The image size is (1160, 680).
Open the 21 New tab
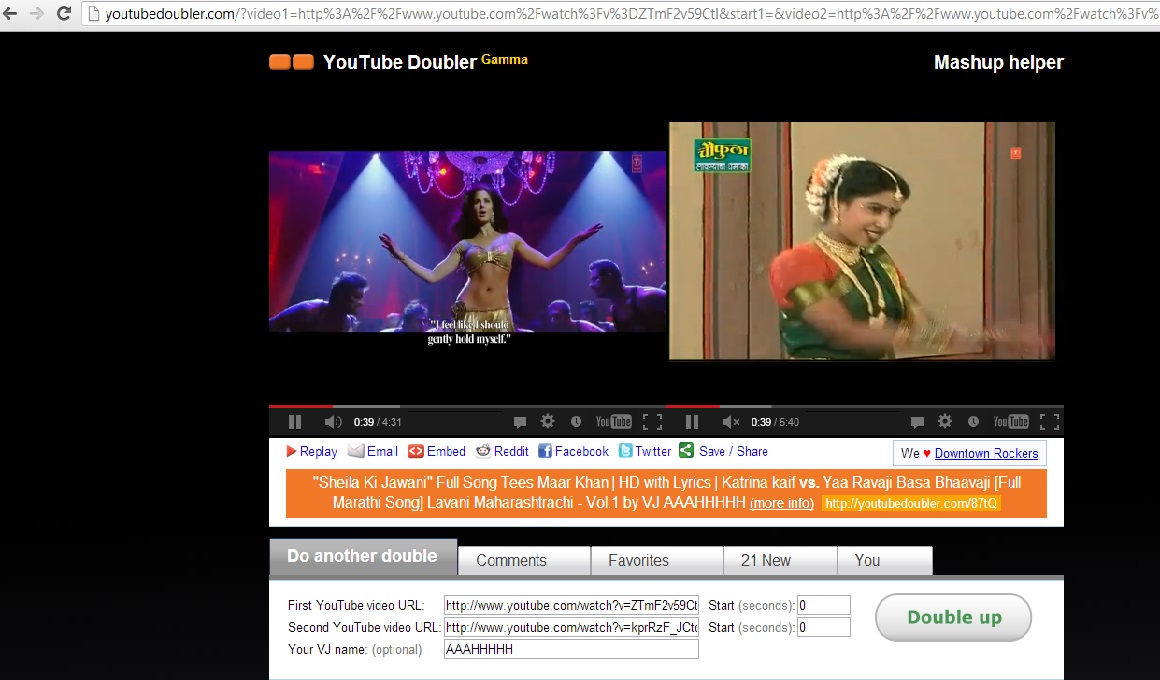tap(780, 561)
